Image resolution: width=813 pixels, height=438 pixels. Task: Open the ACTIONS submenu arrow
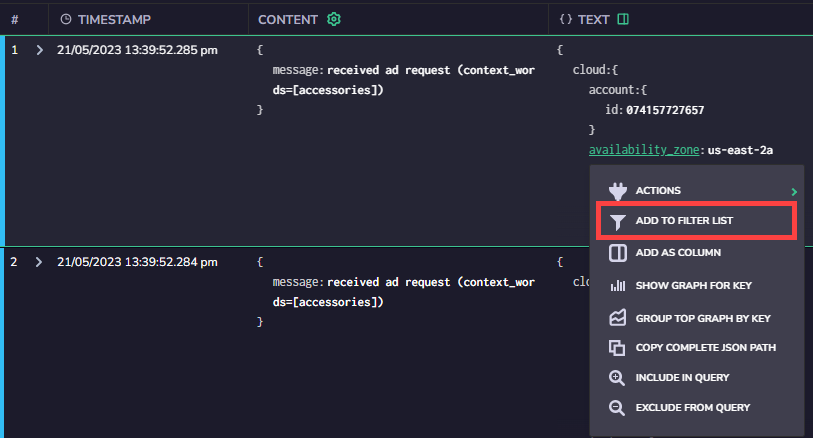tap(794, 192)
